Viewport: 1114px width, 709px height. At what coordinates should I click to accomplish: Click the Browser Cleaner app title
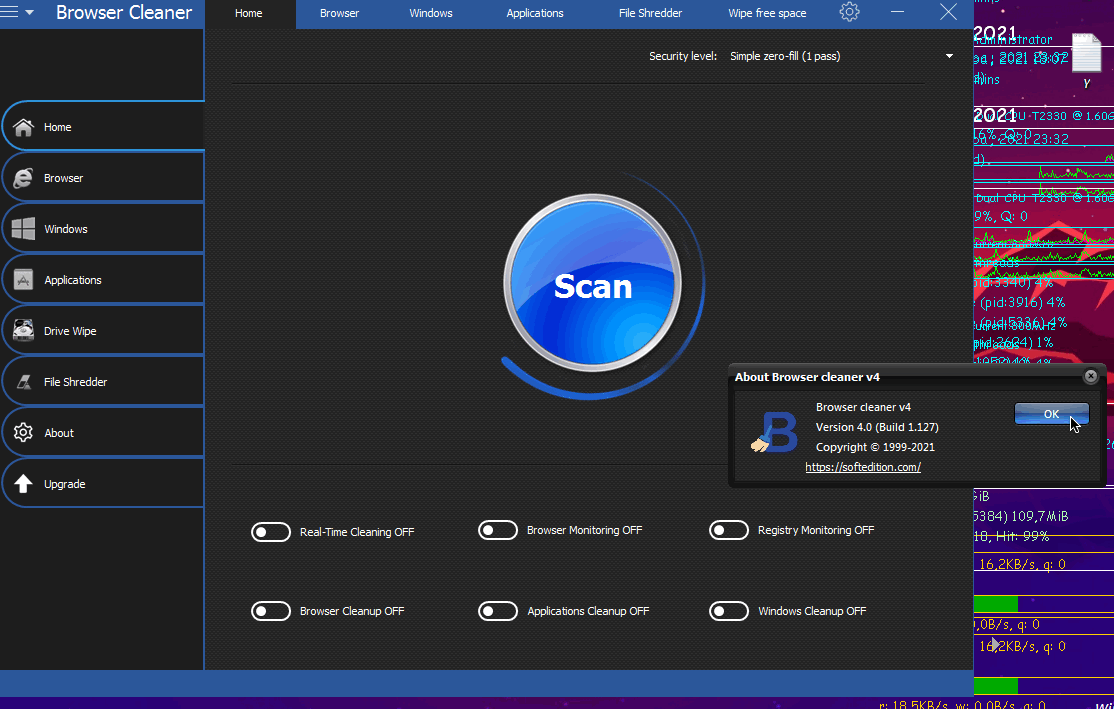124,13
